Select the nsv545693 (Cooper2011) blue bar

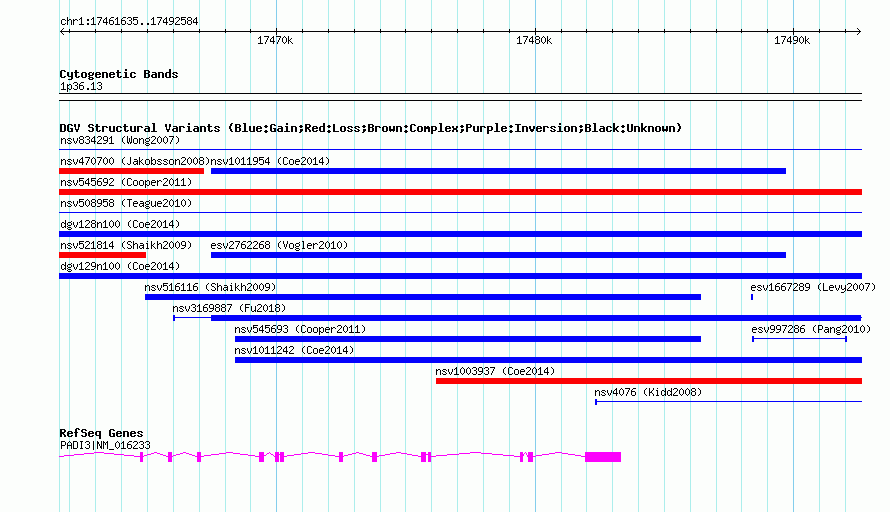tap(468, 339)
